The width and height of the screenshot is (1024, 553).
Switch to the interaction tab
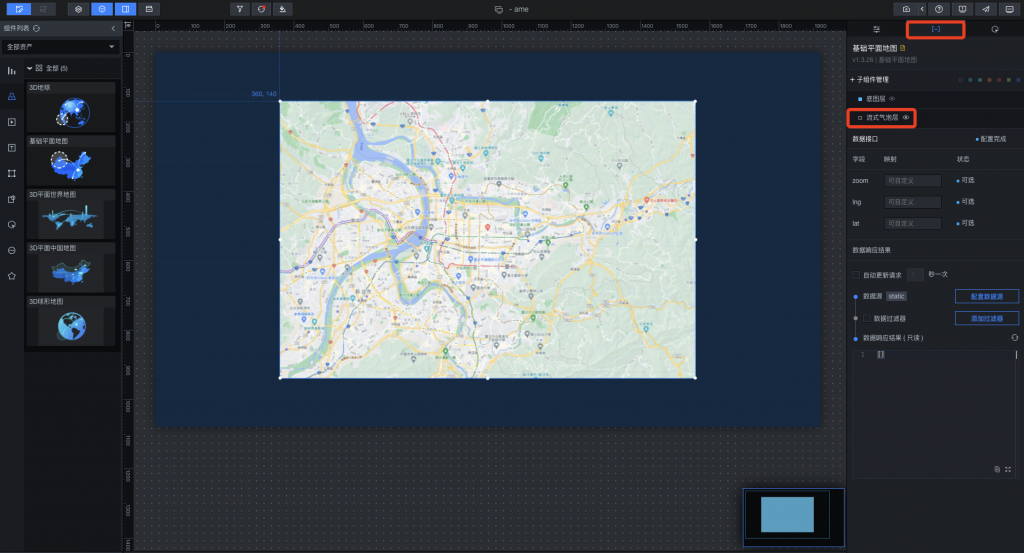click(995, 29)
